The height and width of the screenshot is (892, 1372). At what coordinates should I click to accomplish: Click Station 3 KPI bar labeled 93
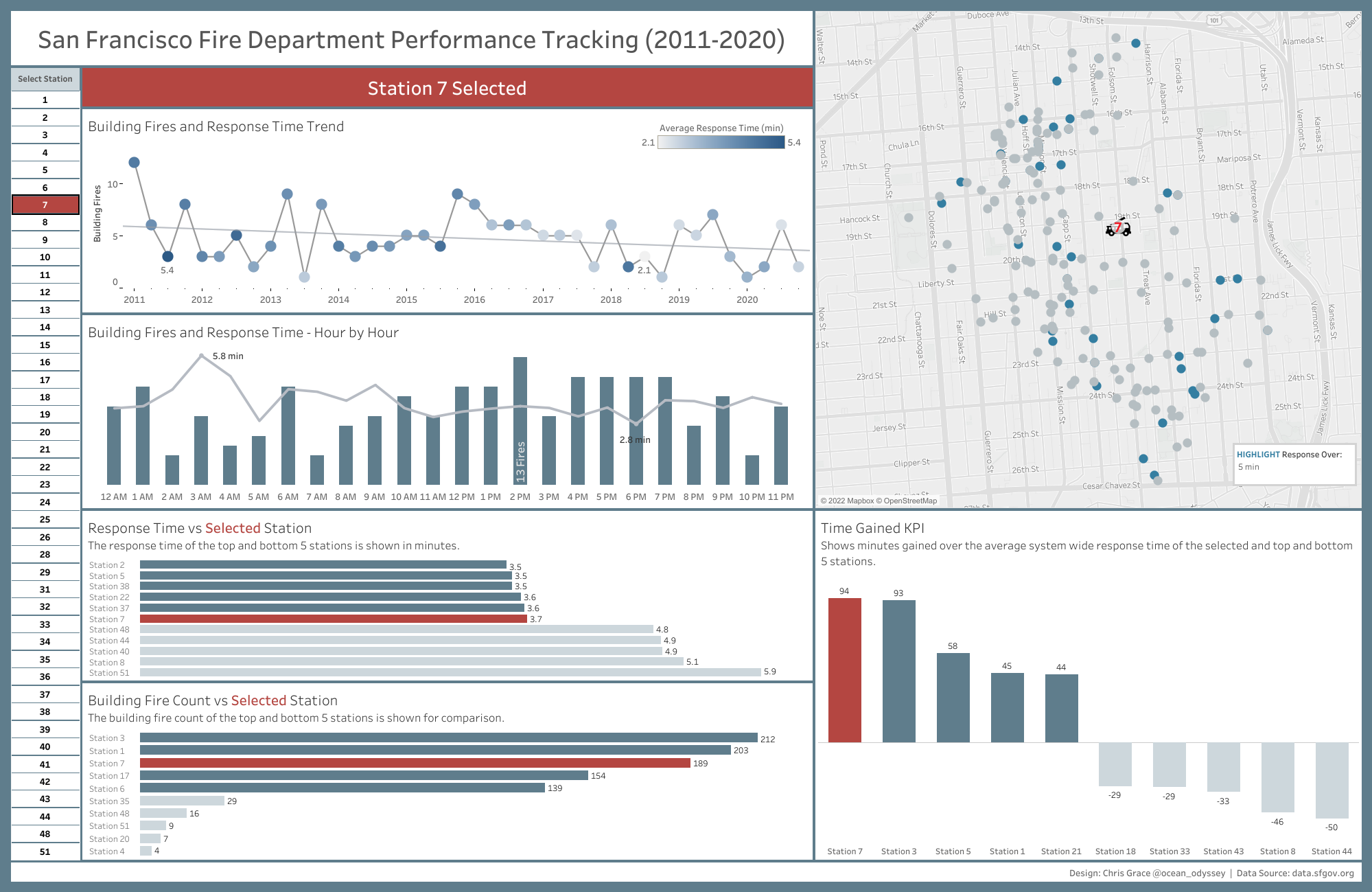898,671
